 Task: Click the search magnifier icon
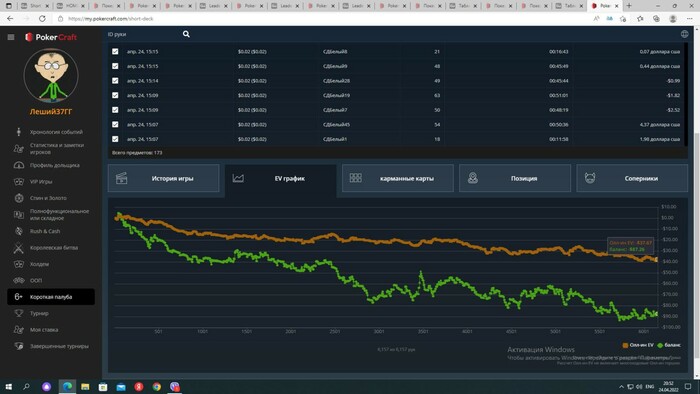click(186, 34)
